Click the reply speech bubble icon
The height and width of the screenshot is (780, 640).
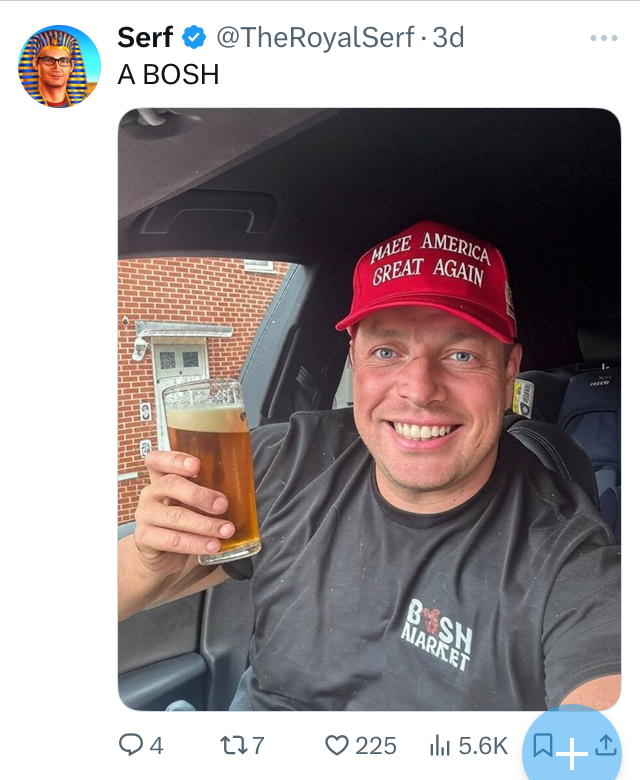coord(131,745)
